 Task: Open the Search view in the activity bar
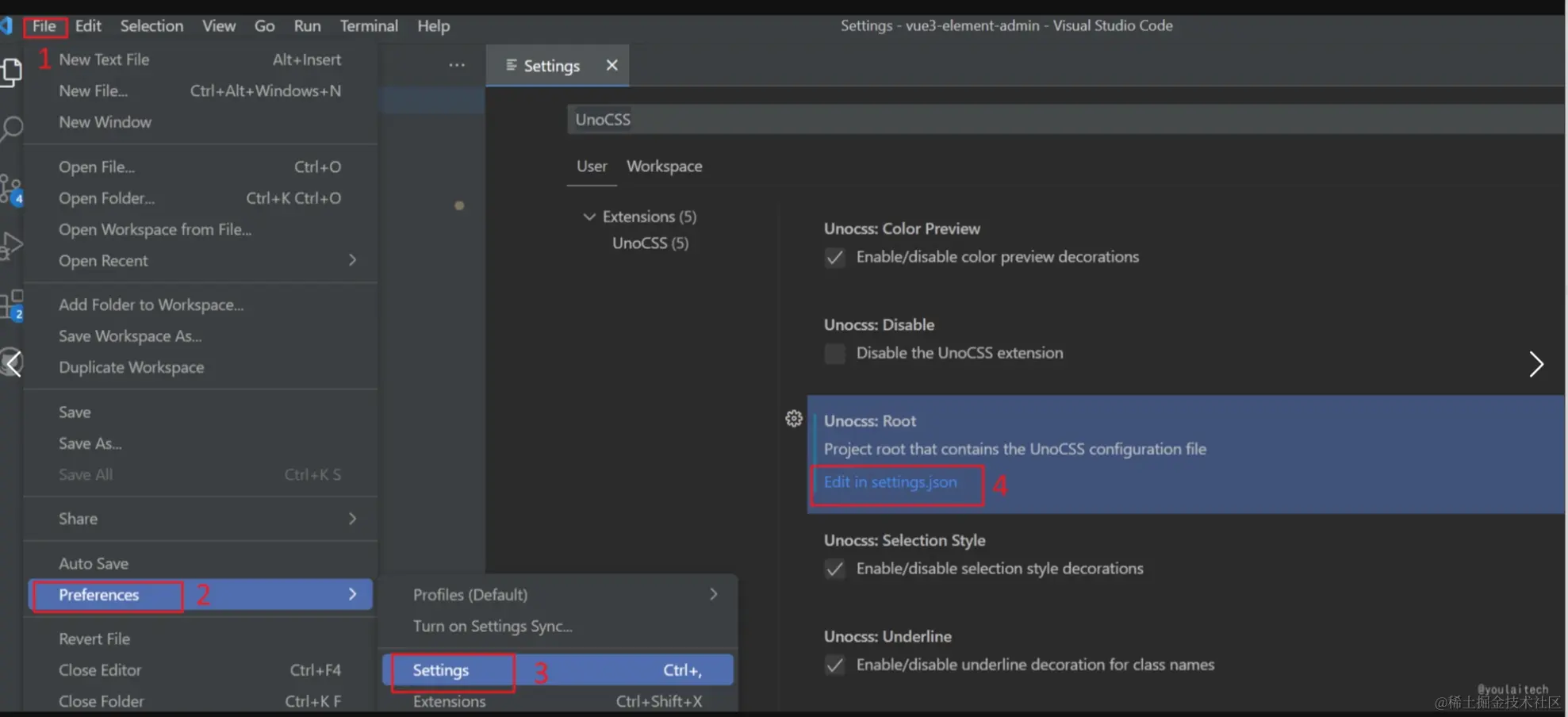(11, 128)
